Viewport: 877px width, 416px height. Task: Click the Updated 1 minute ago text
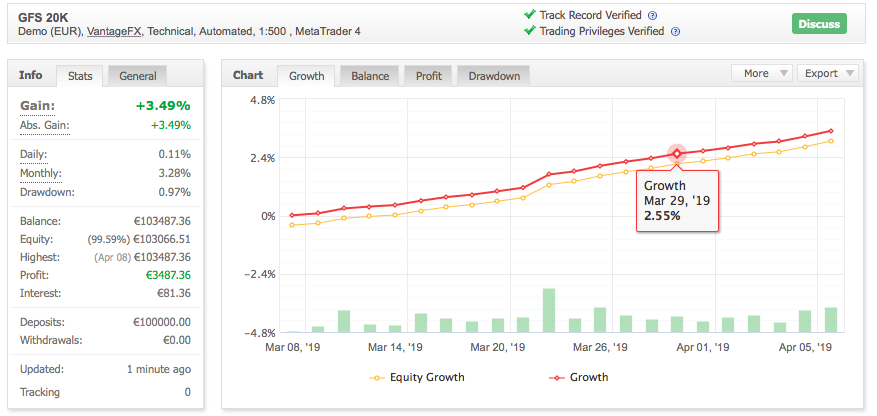(159, 370)
